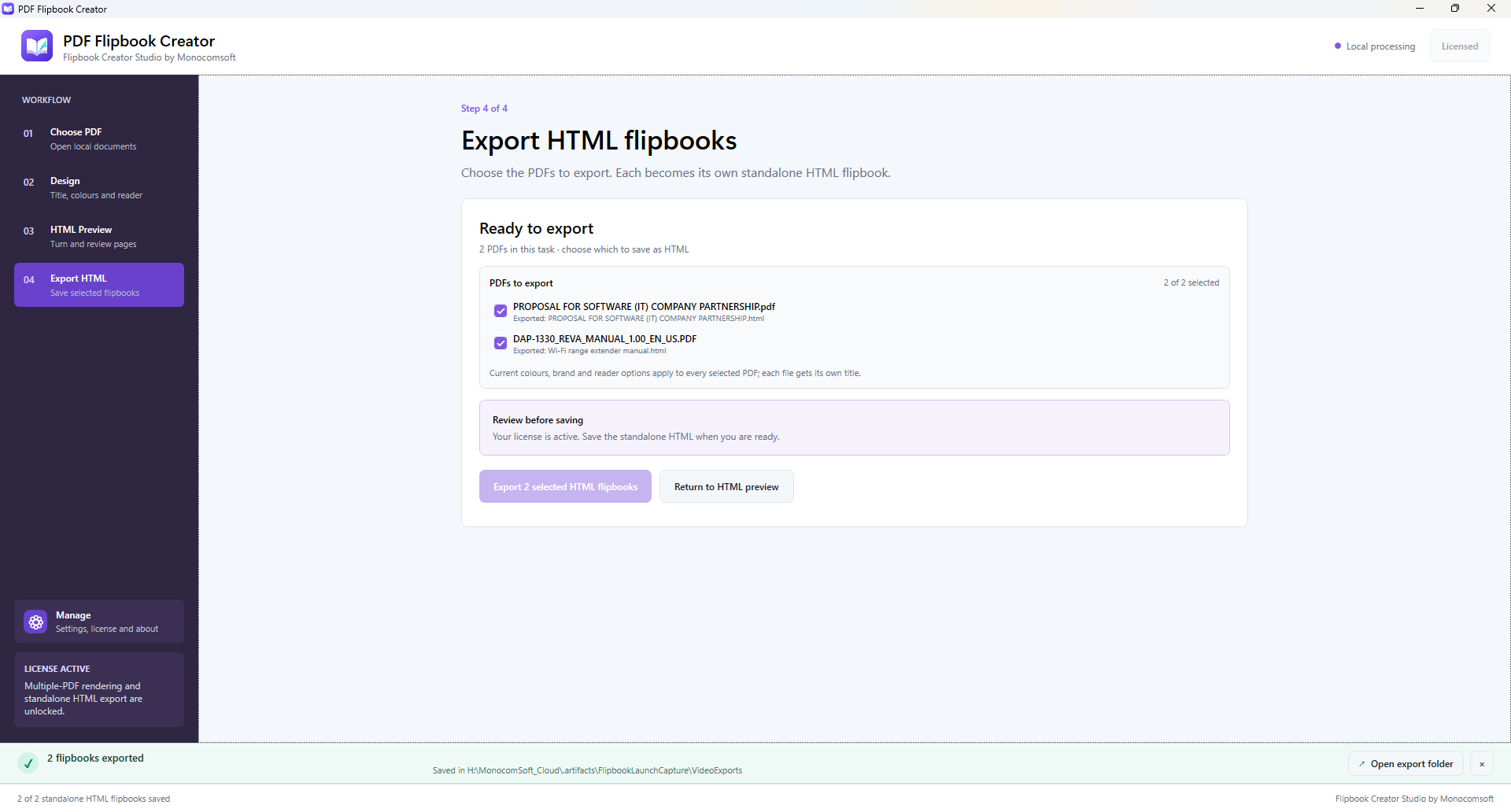The height and width of the screenshot is (812, 1511).
Task: Go to Choose PDF workflow step
Action: pyautogui.click(x=99, y=138)
